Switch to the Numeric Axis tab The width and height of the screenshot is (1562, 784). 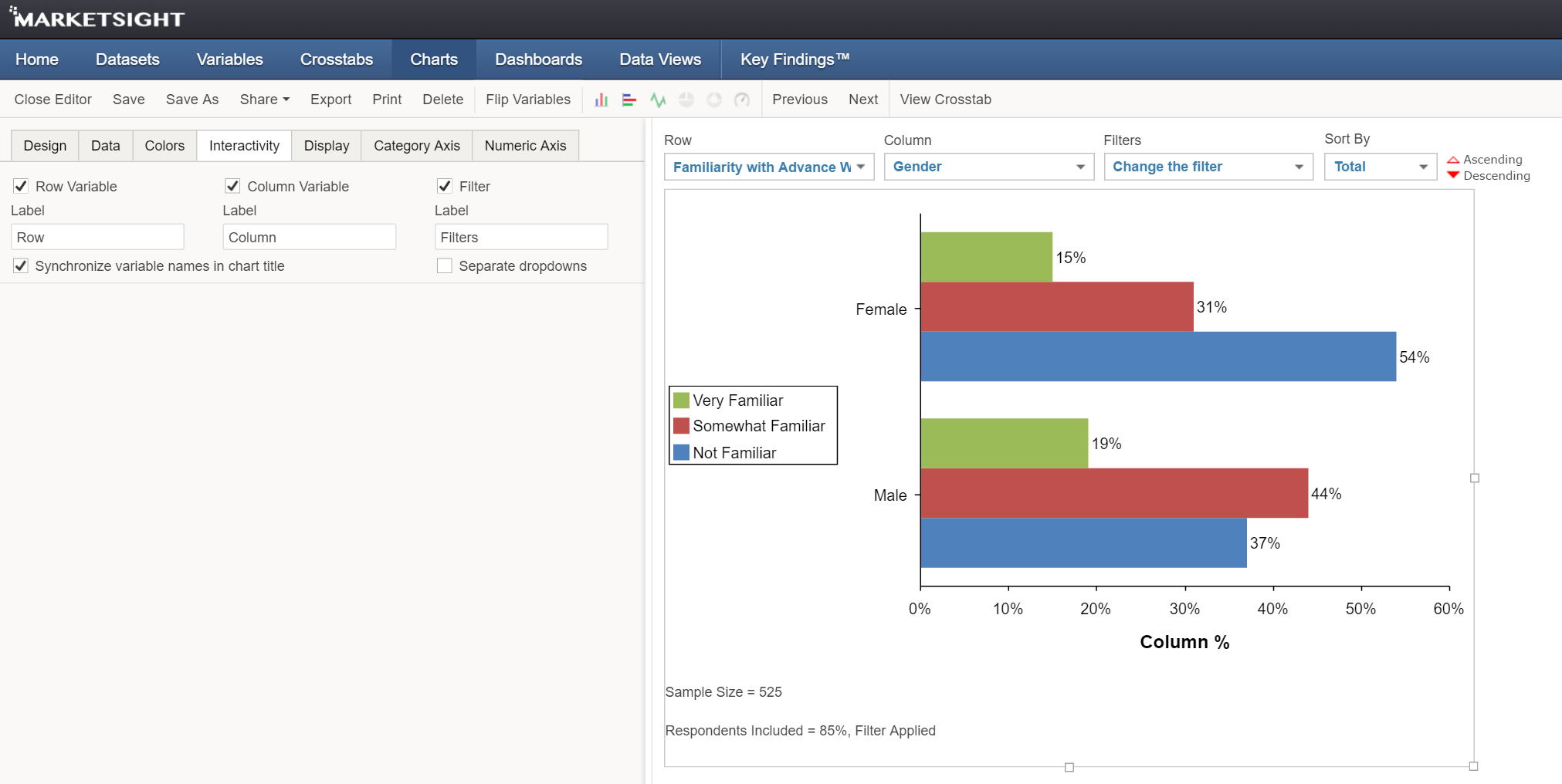(x=525, y=145)
